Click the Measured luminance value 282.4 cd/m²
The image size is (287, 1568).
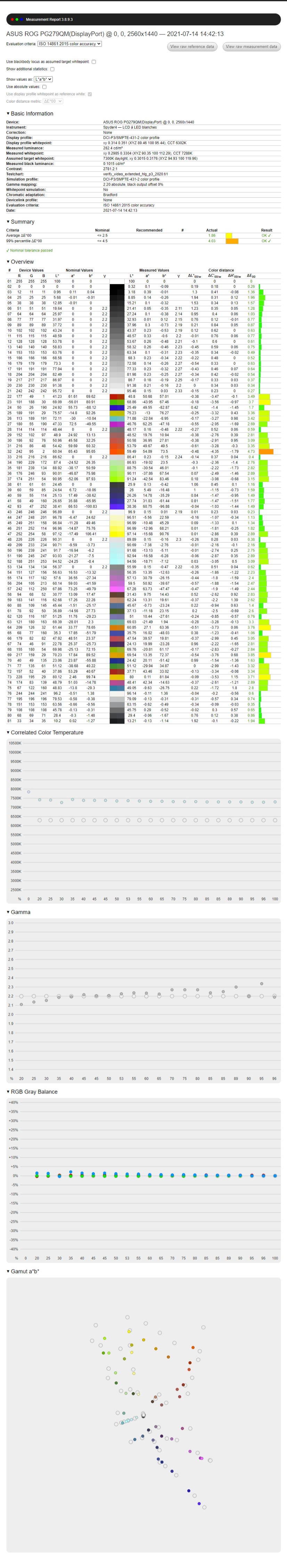coord(113,148)
